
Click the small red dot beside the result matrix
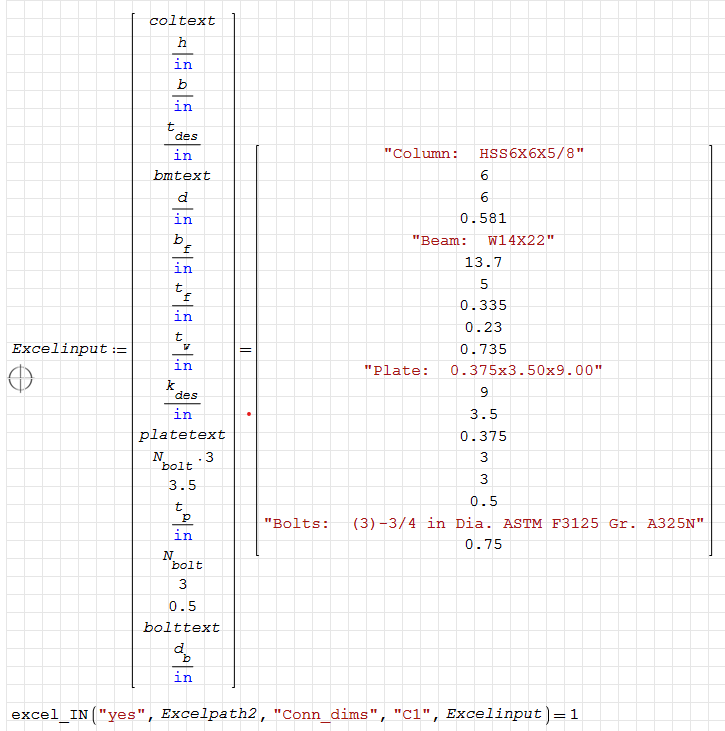[x=248, y=413]
